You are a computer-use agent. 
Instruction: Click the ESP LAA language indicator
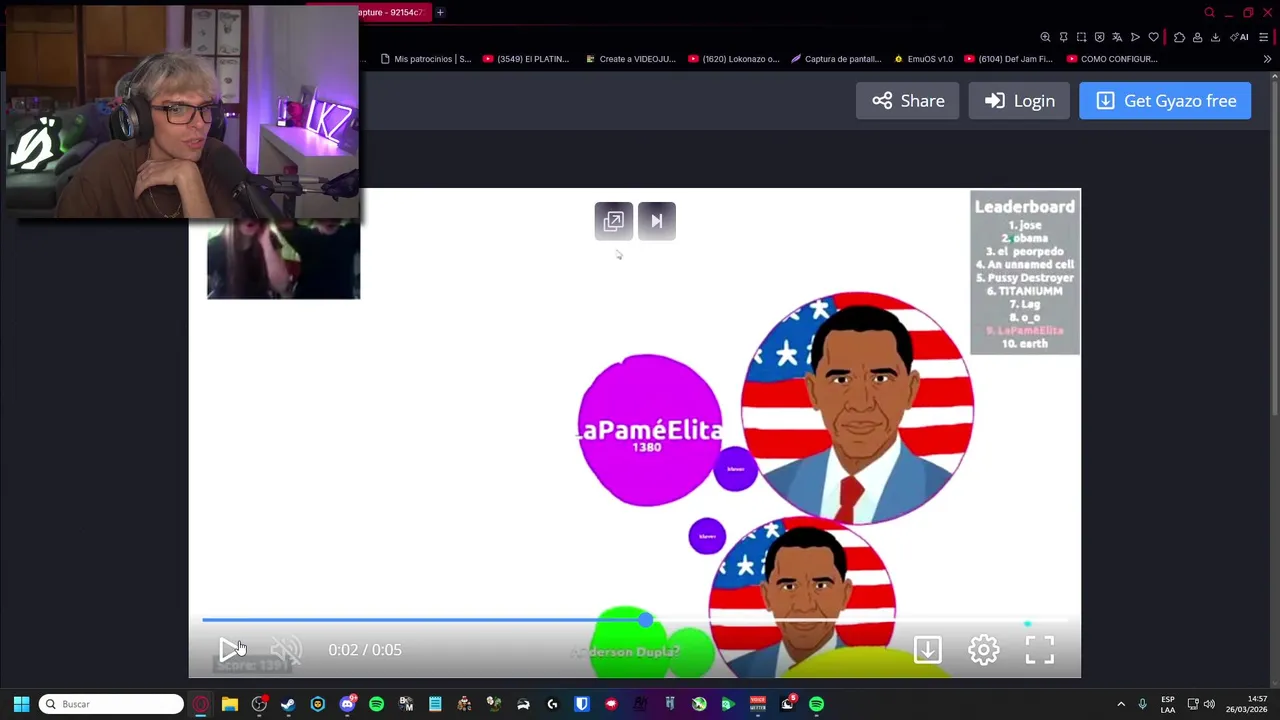pyautogui.click(x=1167, y=704)
